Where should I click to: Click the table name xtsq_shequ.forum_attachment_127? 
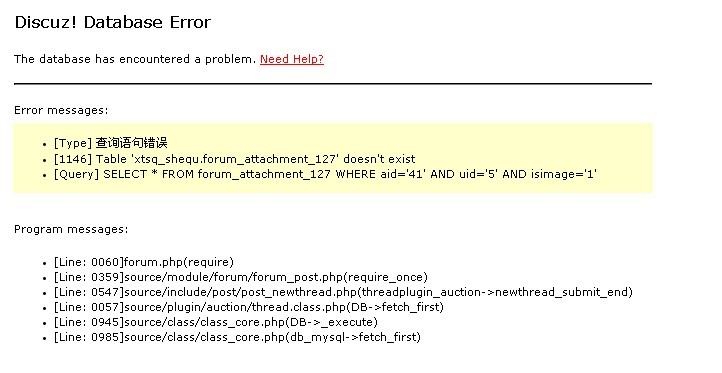point(236,159)
